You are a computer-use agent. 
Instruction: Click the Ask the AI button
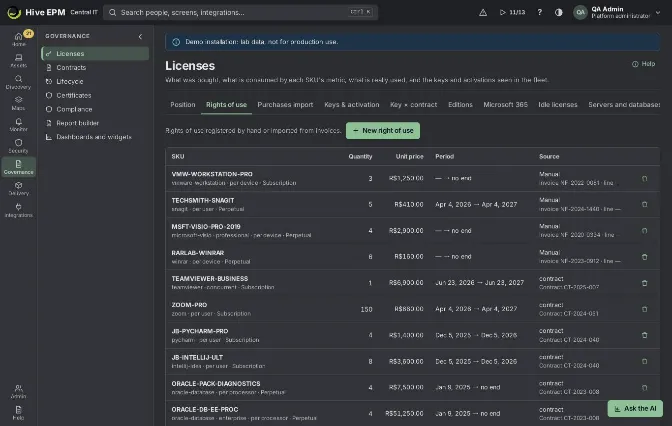coord(635,408)
